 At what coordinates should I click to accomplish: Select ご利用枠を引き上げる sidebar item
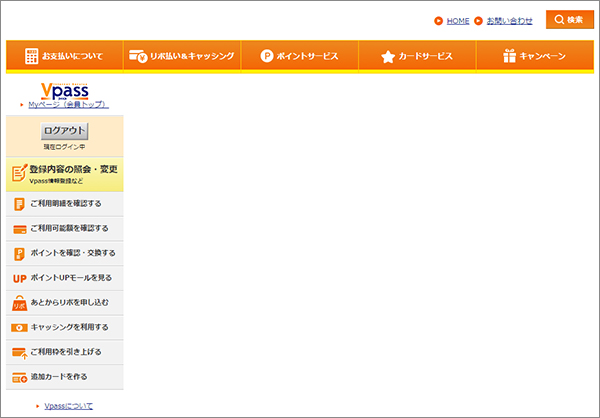(65, 352)
